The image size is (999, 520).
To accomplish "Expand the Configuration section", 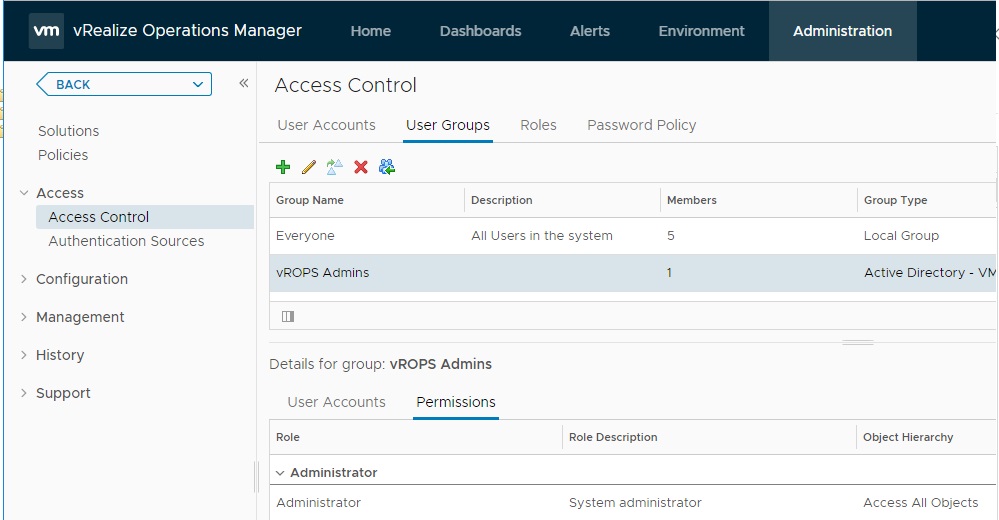I will pos(24,278).
